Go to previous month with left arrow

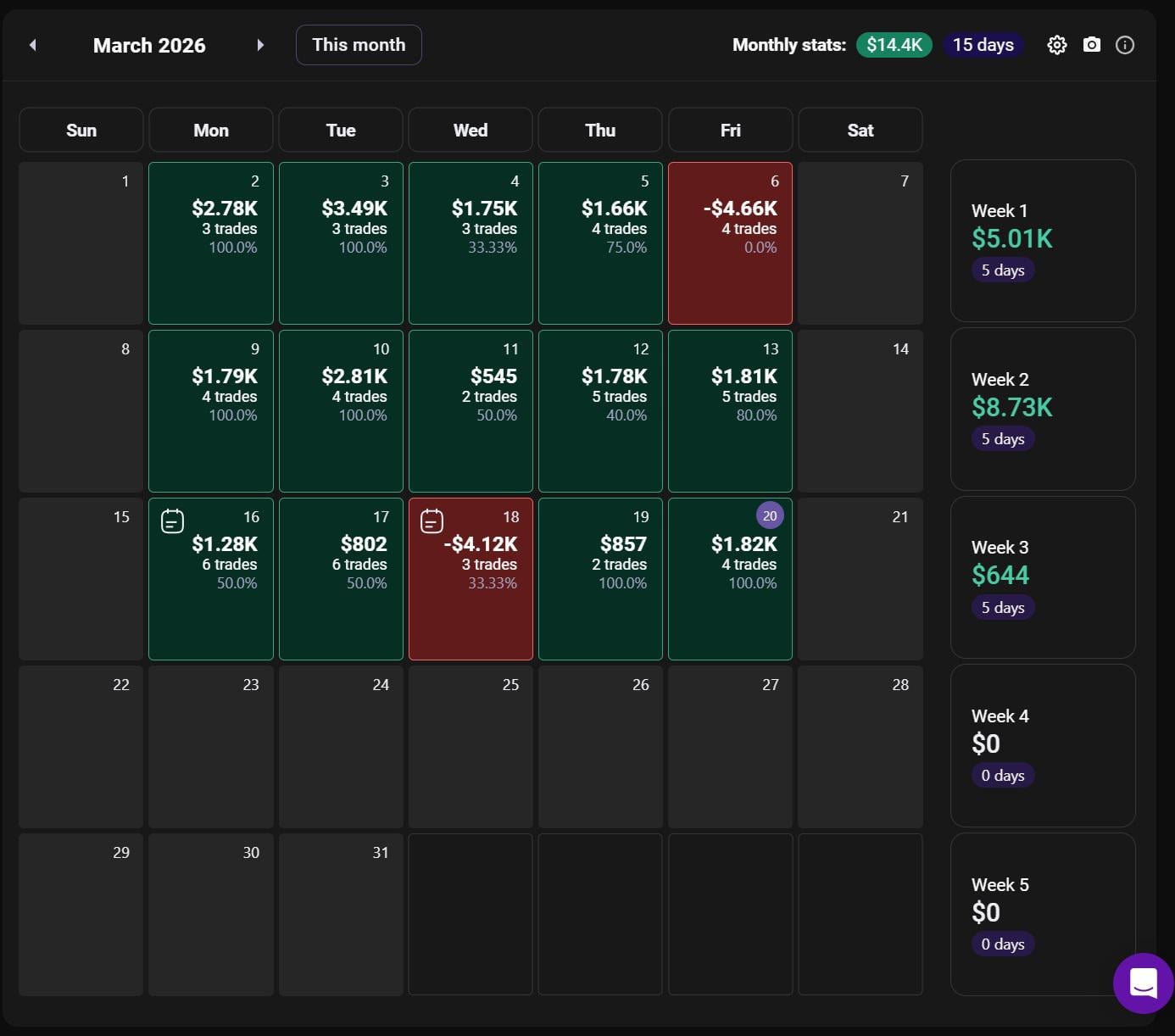(33, 45)
